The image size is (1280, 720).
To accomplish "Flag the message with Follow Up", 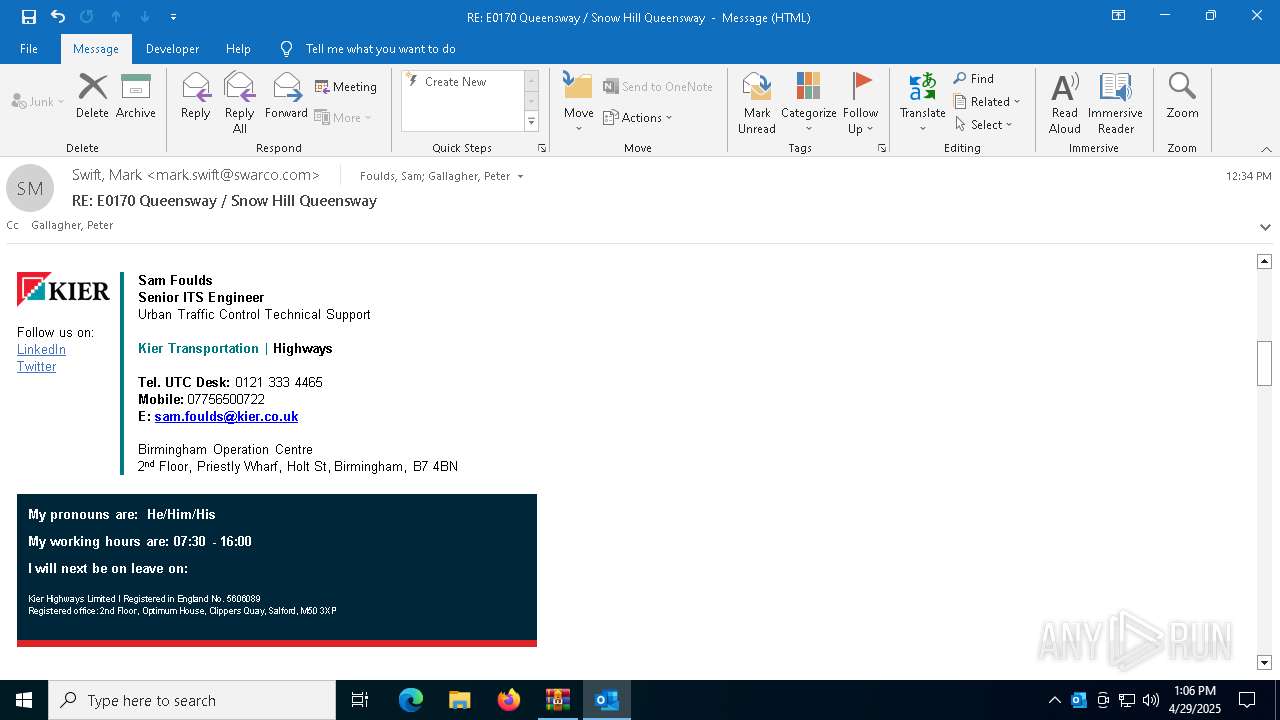I will pos(860,102).
